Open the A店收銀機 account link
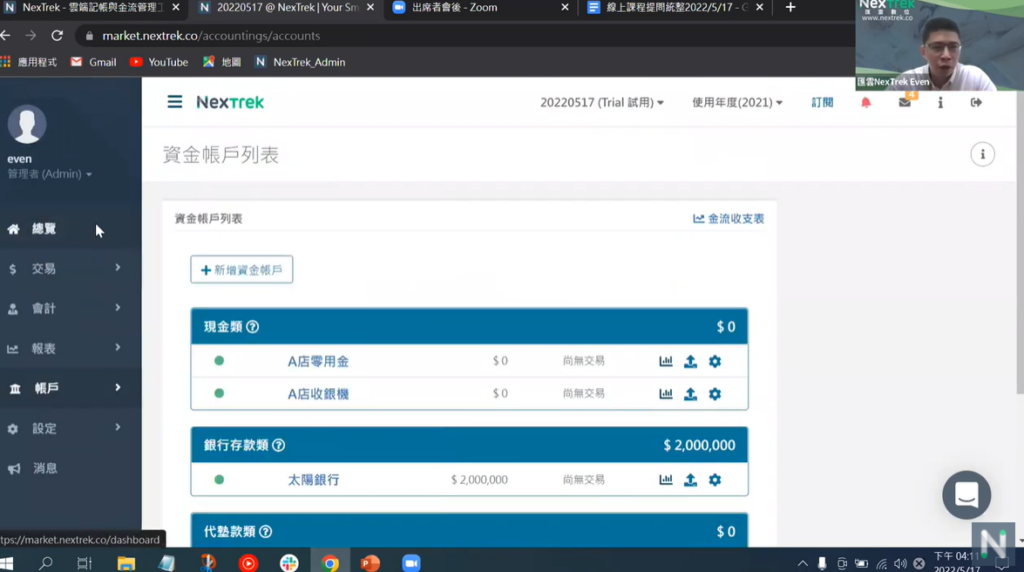This screenshot has height=572, width=1024. click(x=318, y=394)
